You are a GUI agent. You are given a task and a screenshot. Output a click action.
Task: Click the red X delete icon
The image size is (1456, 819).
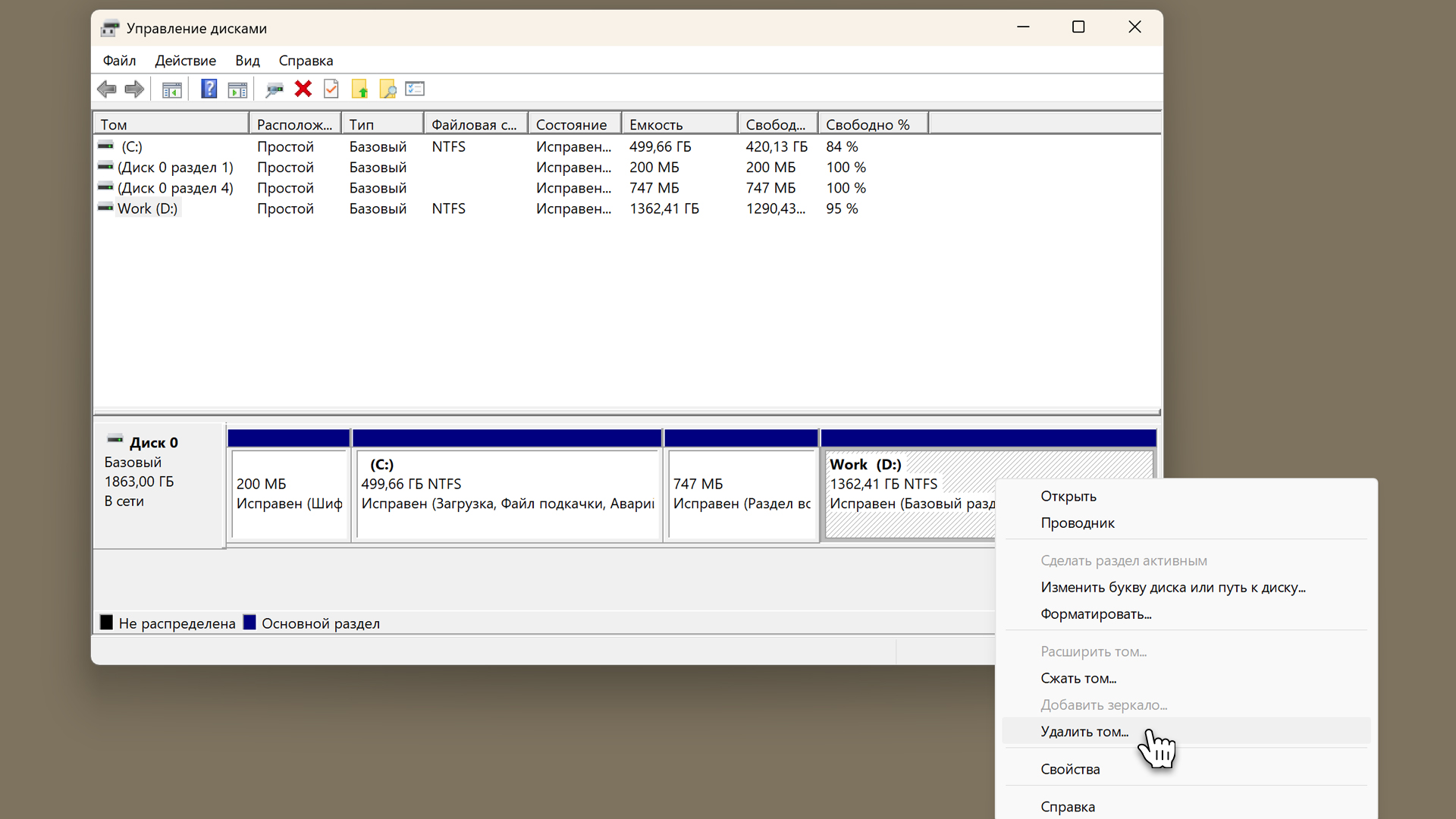303,89
